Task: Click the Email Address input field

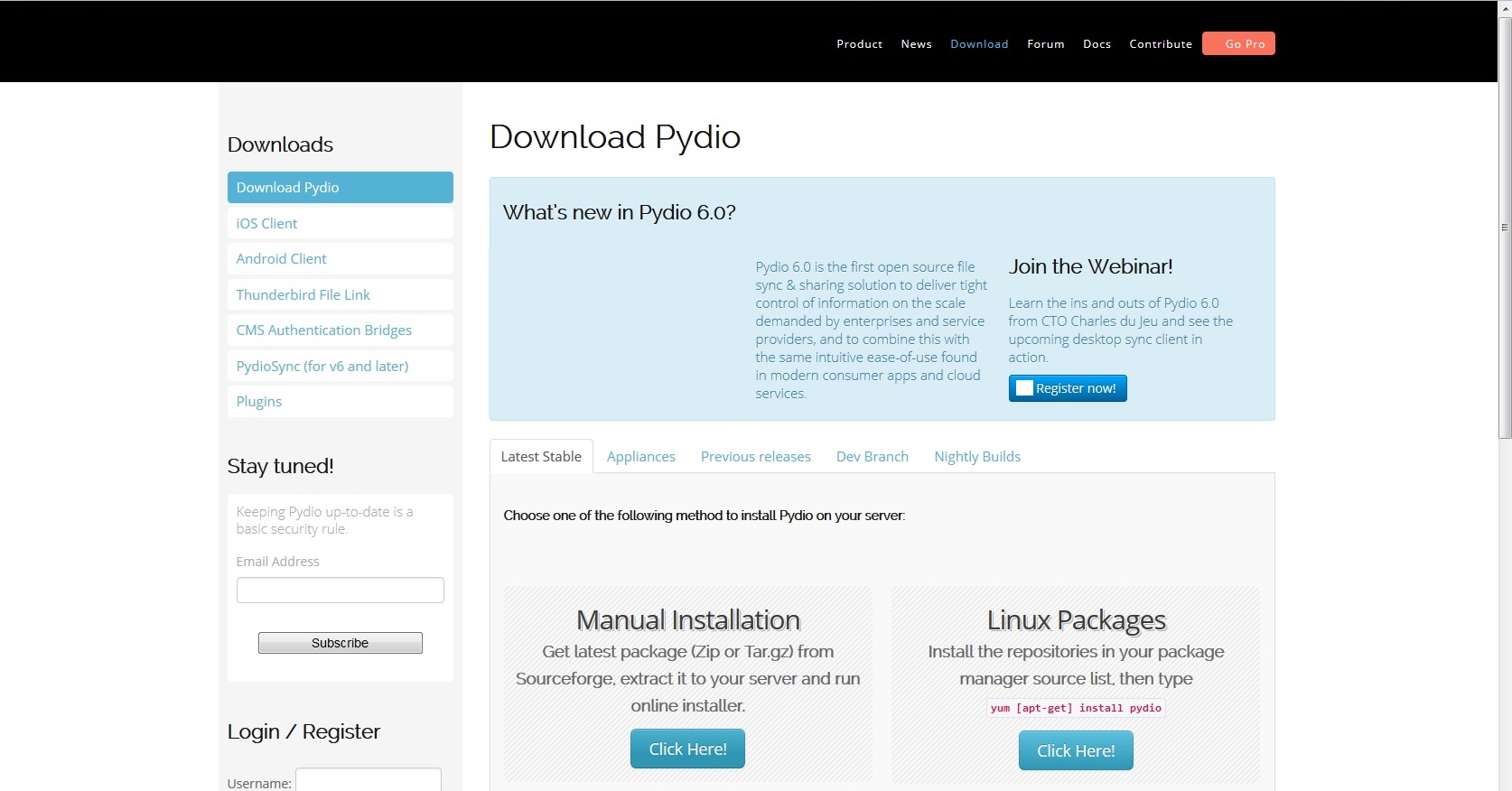Action: [x=340, y=590]
